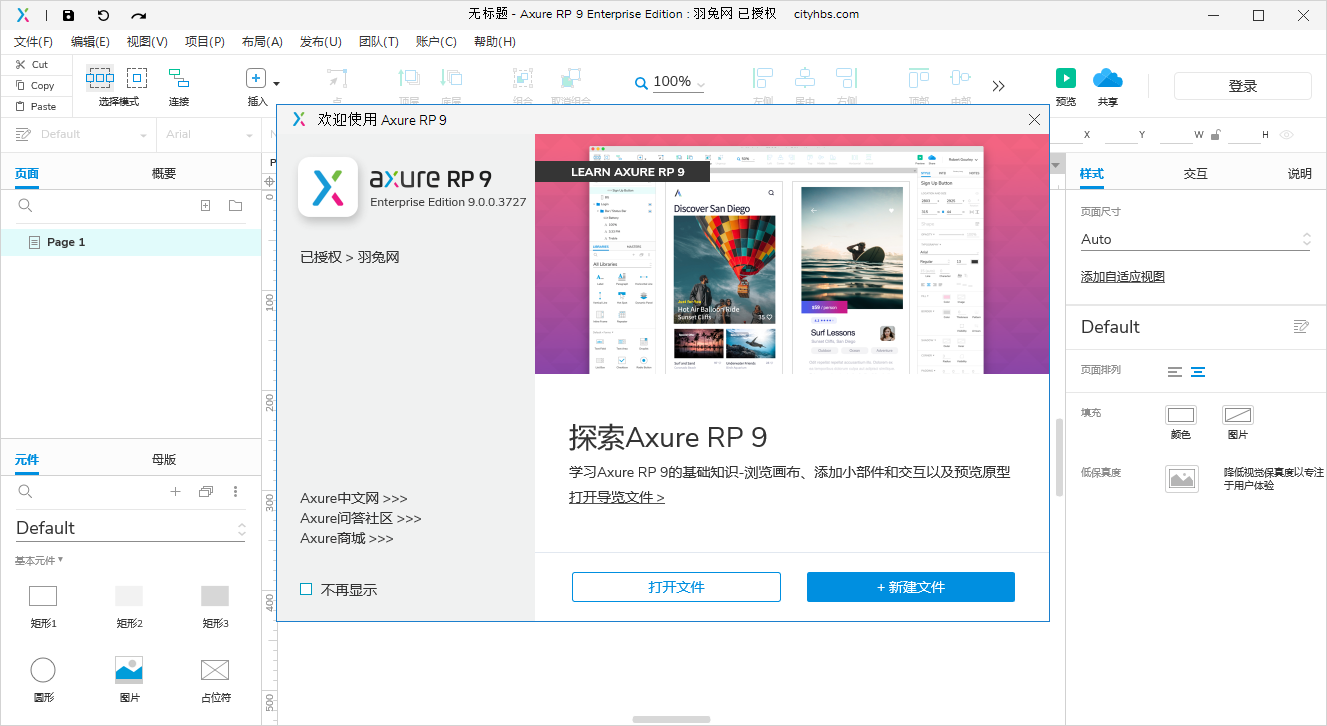Click the Preview (预览) play icon
Screen dimensions: 1327x726
[1066, 78]
